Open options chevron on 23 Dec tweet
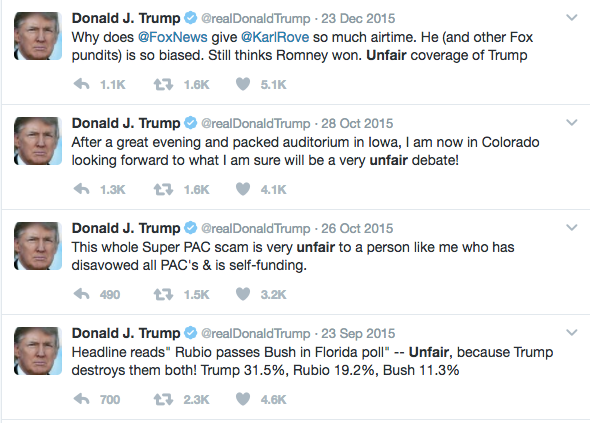 pyautogui.click(x=572, y=18)
